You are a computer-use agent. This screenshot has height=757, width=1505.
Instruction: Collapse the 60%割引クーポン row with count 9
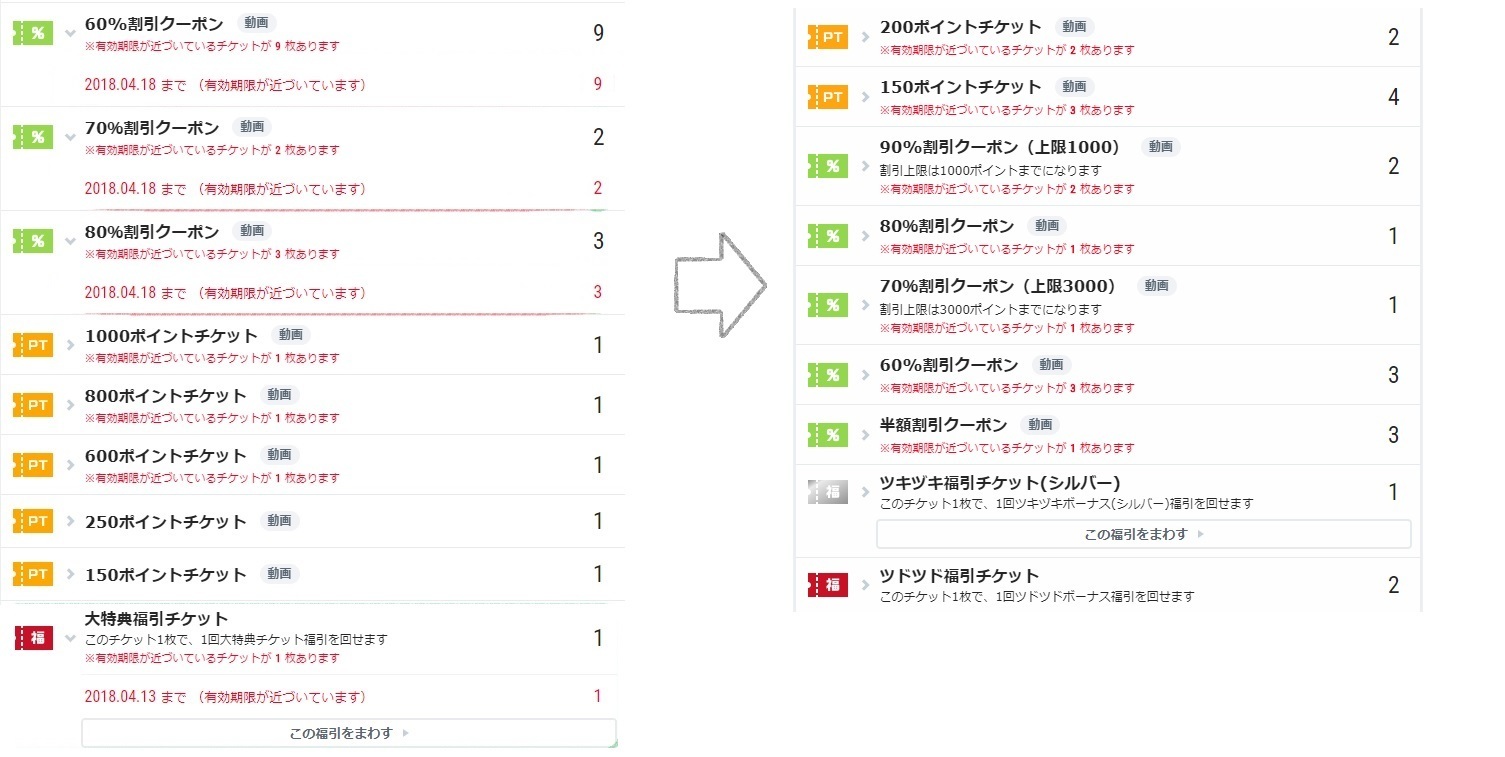point(70,33)
